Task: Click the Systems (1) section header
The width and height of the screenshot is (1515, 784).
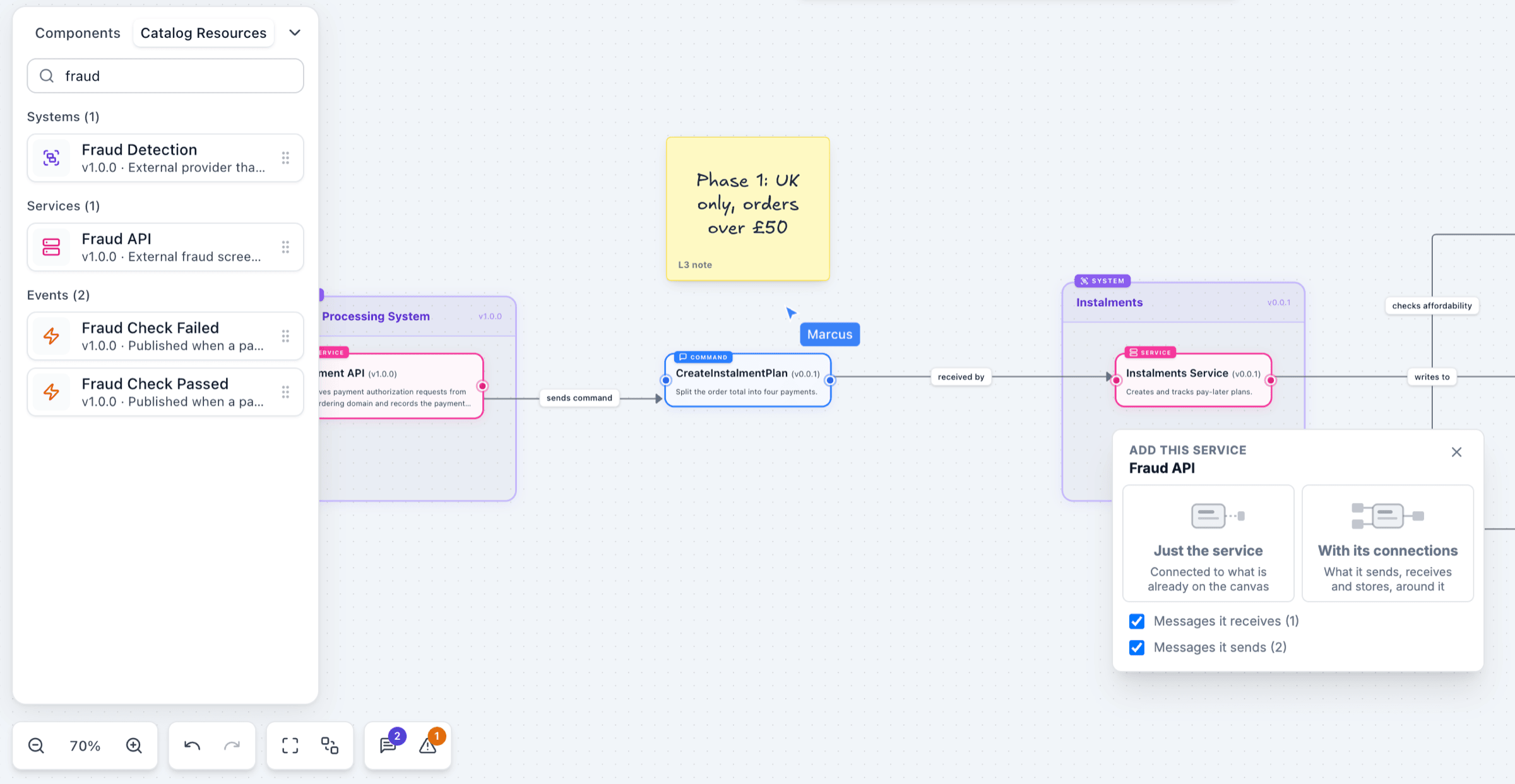Action: (63, 117)
